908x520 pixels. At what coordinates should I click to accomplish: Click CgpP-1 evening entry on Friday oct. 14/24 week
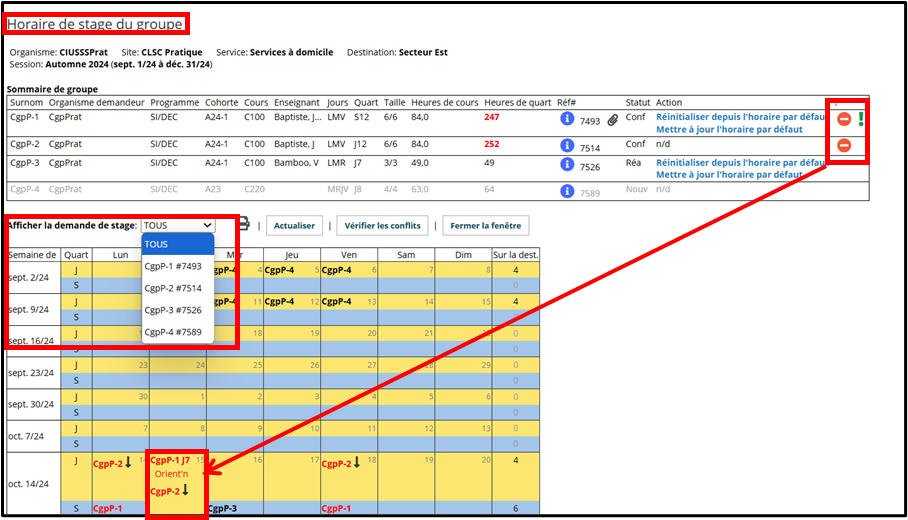tap(336, 508)
